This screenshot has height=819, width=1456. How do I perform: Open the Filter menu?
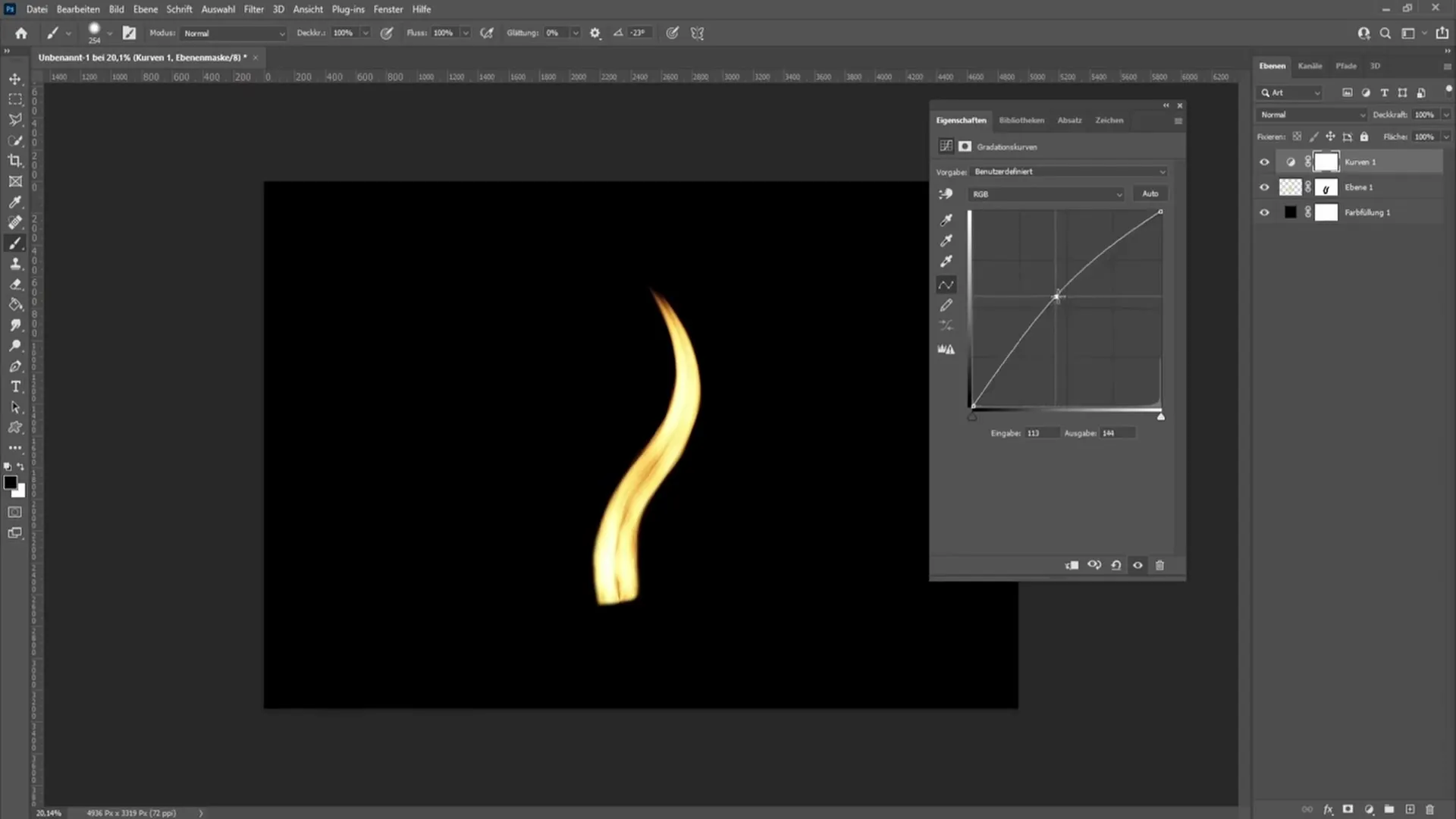(253, 9)
